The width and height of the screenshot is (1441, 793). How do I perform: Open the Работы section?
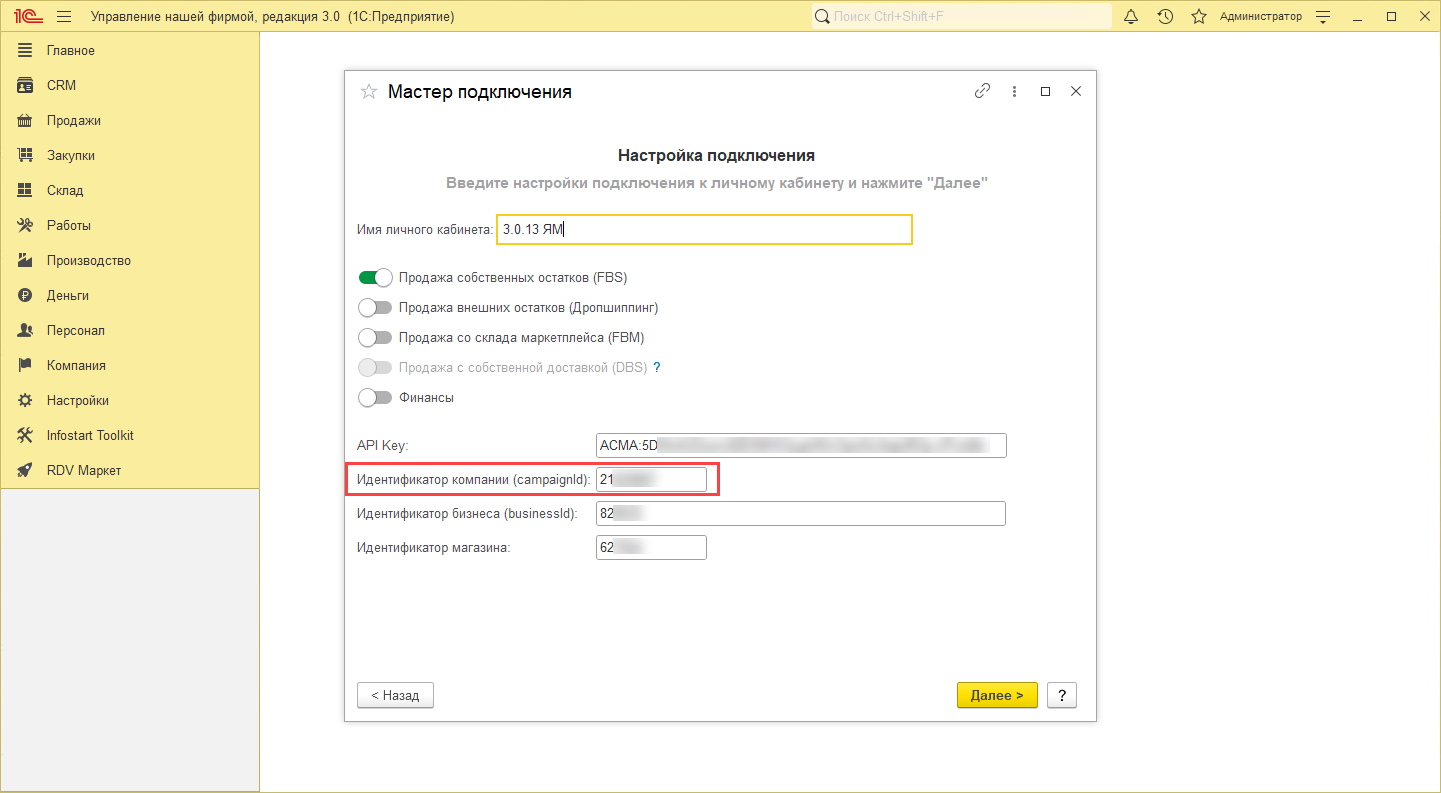click(x=130, y=225)
